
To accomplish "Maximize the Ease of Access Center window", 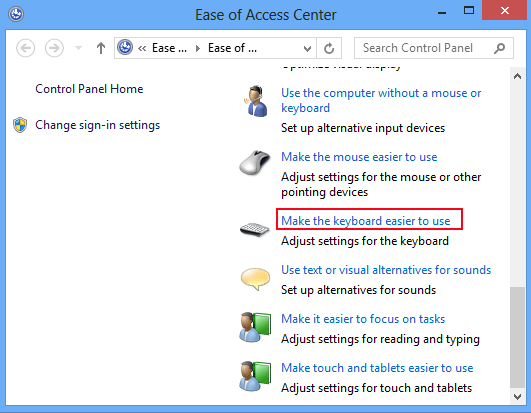I will click(469, 10).
